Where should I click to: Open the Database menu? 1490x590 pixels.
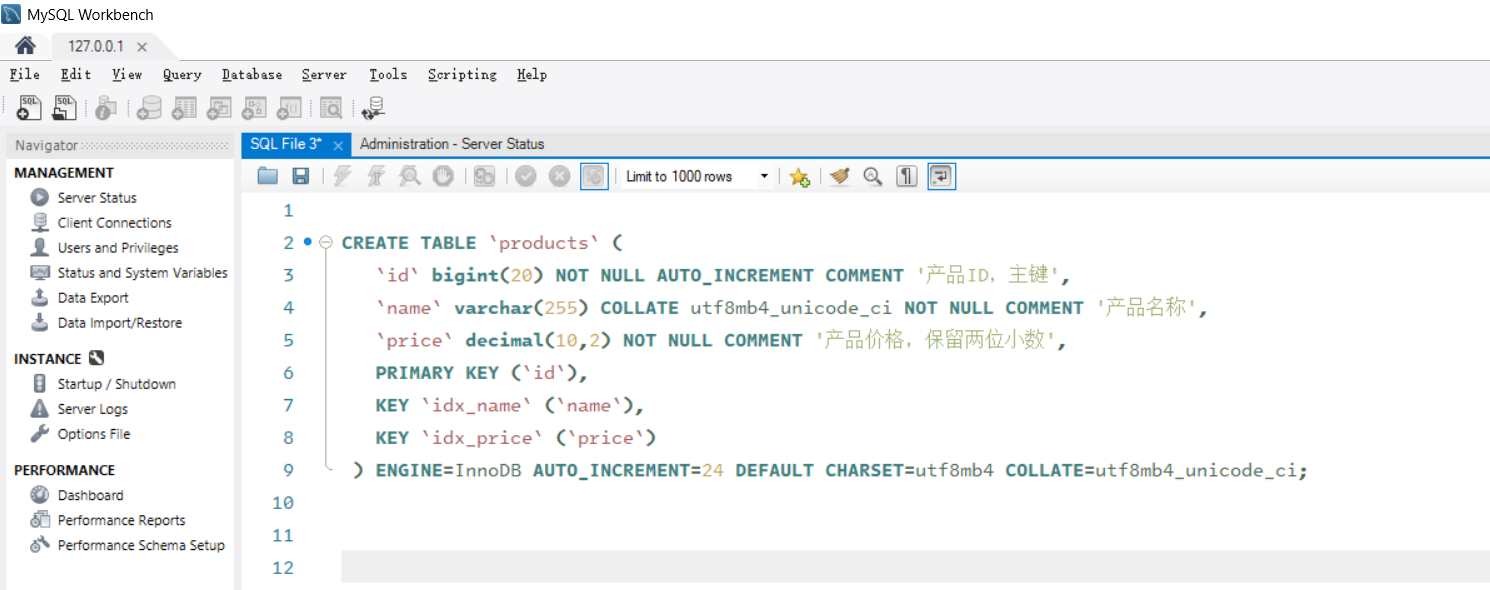coord(252,75)
